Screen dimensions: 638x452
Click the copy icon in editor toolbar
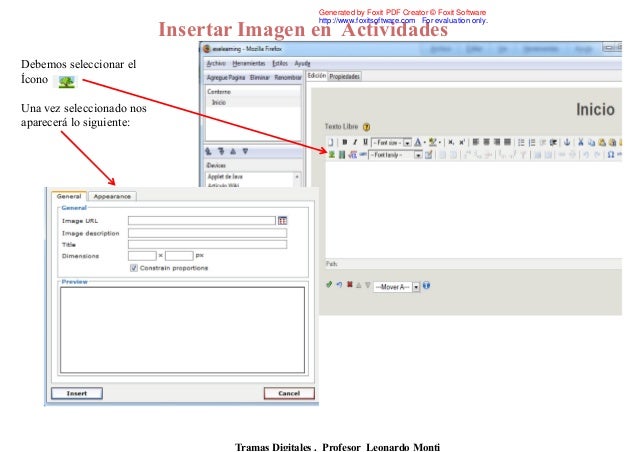(x=592, y=143)
